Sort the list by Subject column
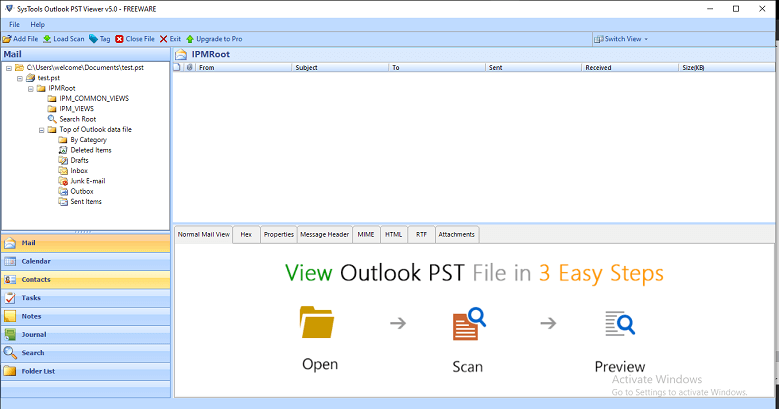Image resolution: width=779 pixels, height=409 pixels. [x=340, y=68]
